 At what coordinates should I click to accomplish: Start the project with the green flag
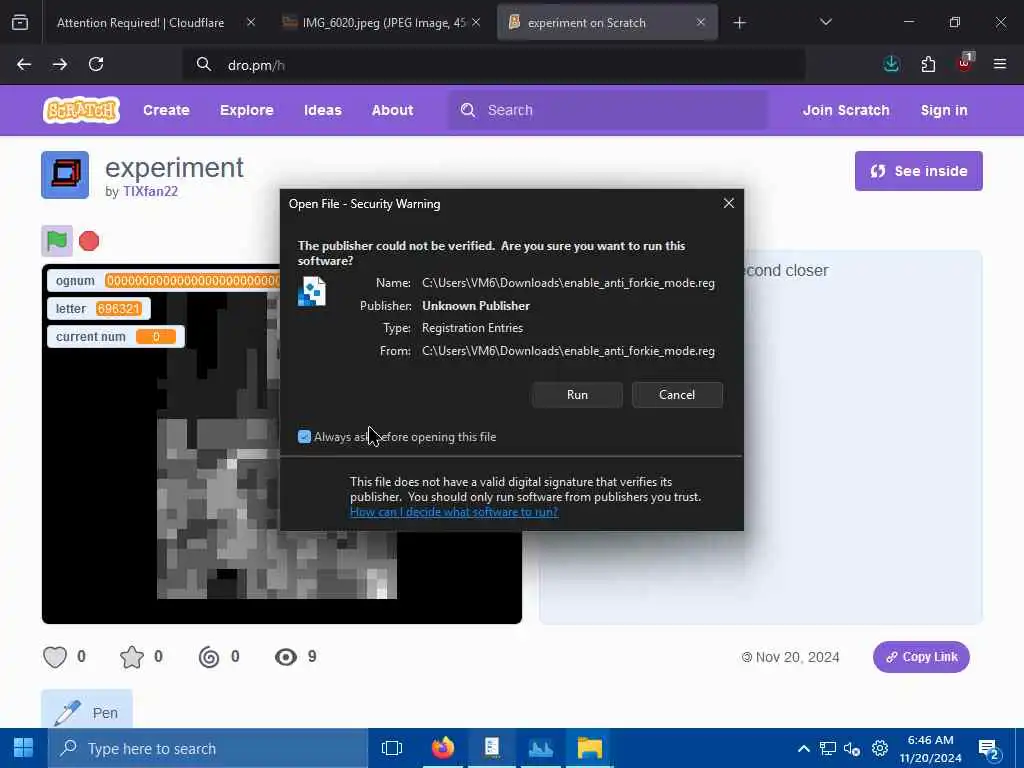click(57, 241)
